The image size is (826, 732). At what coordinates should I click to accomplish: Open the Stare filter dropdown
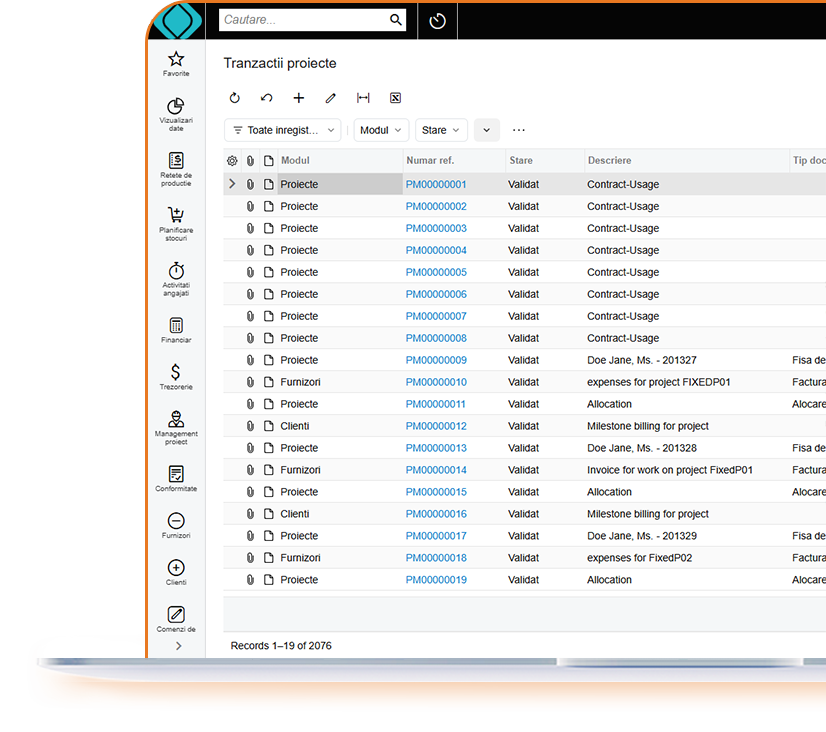441,130
